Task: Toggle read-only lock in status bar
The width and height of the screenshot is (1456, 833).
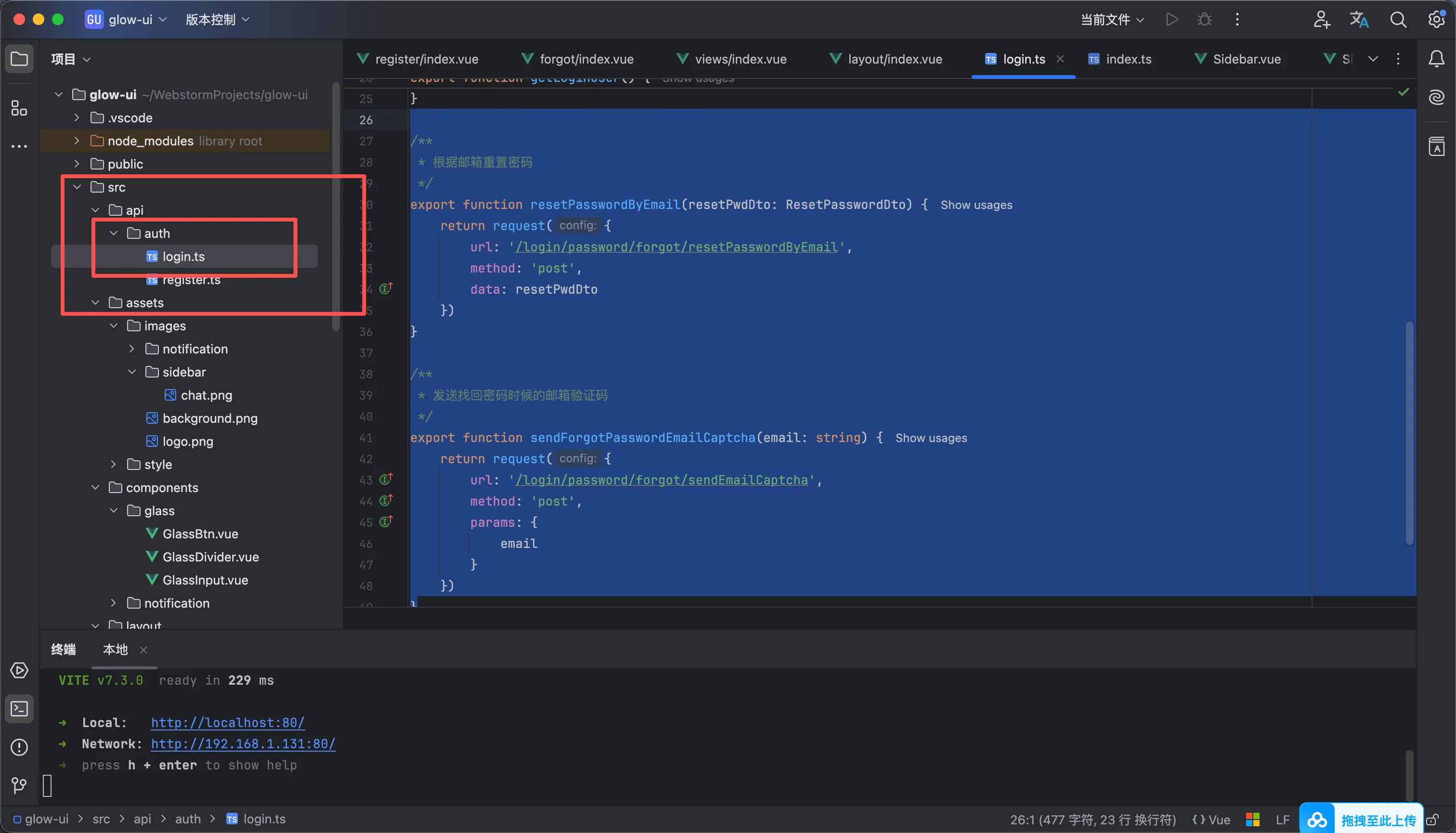Action: point(1432,820)
